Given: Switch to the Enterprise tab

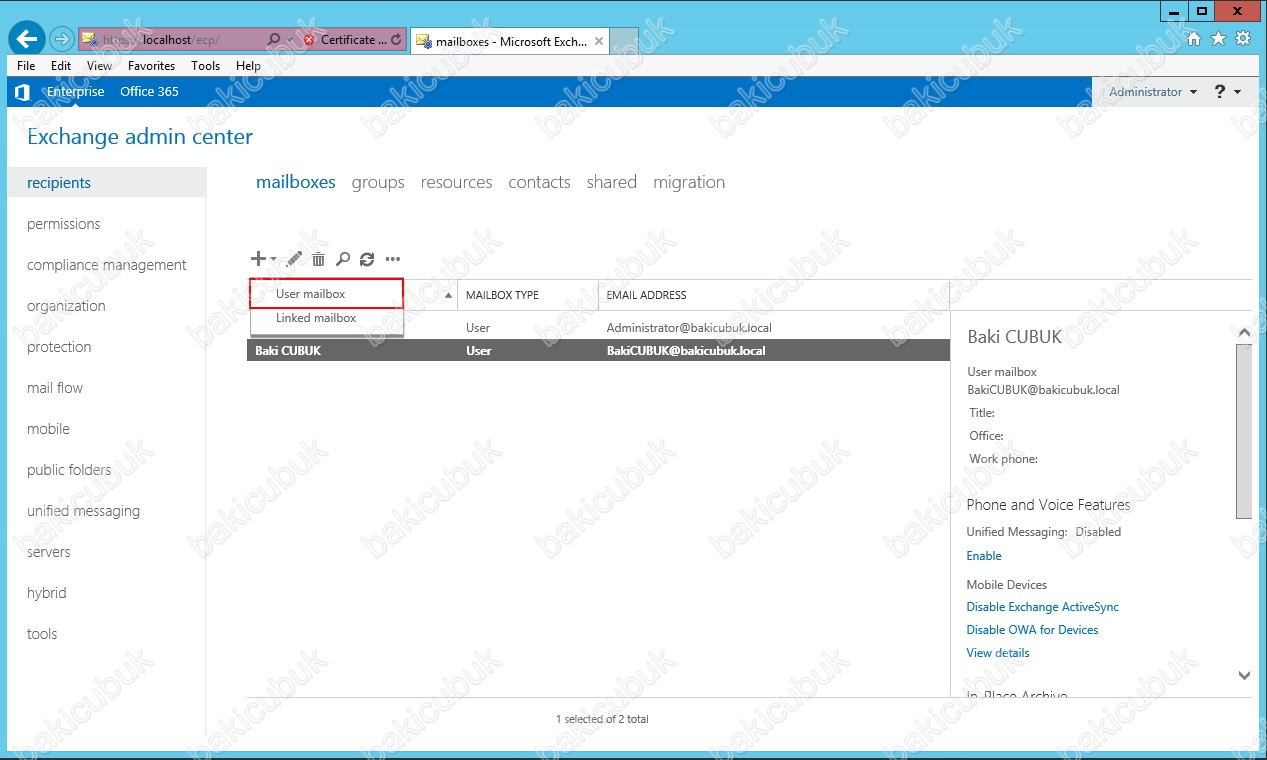Looking at the screenshot, I should click(75, 92).
